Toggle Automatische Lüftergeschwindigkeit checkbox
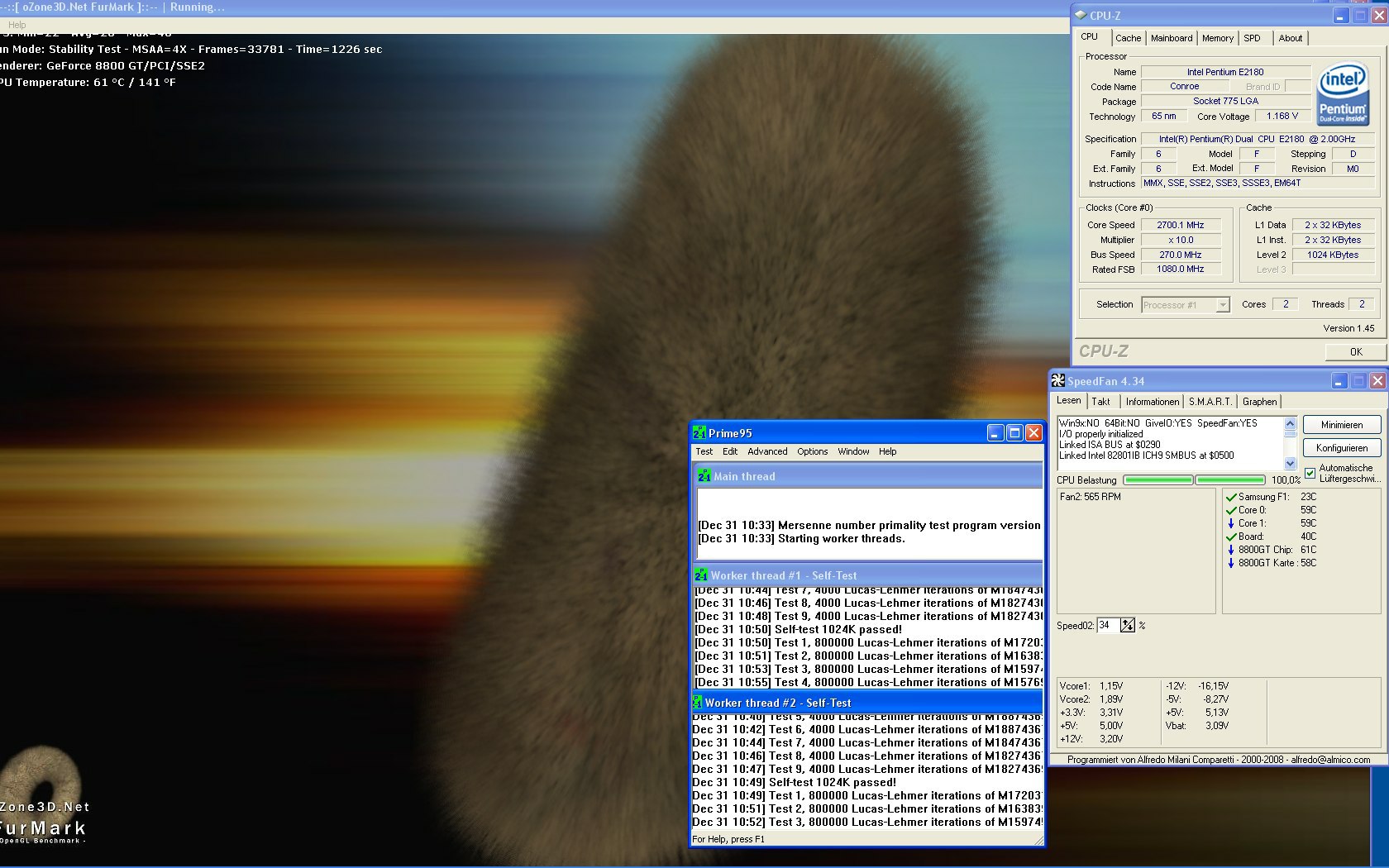1389x868 pixels. 1310,473
